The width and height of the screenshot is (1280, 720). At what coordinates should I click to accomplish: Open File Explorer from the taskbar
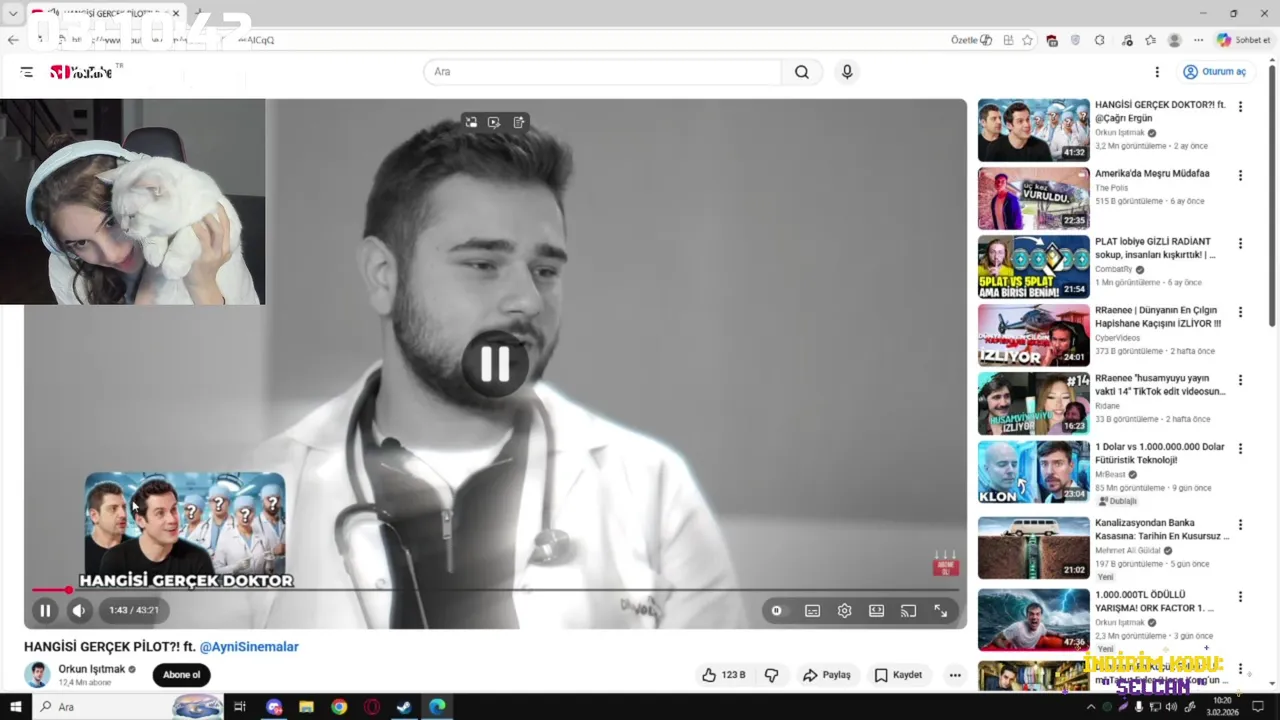[306, 707]
